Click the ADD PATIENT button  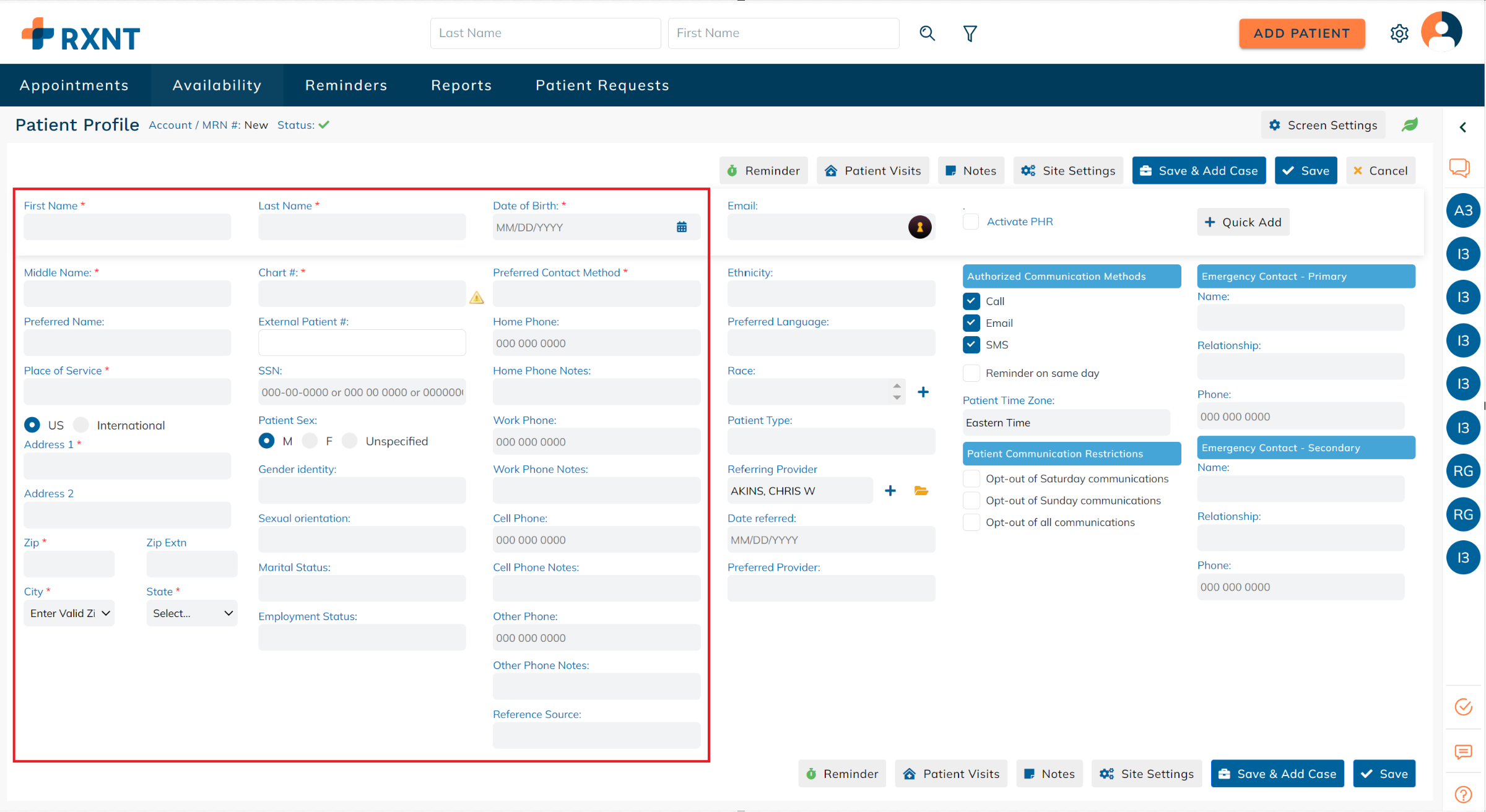[x=1301, y=33]
